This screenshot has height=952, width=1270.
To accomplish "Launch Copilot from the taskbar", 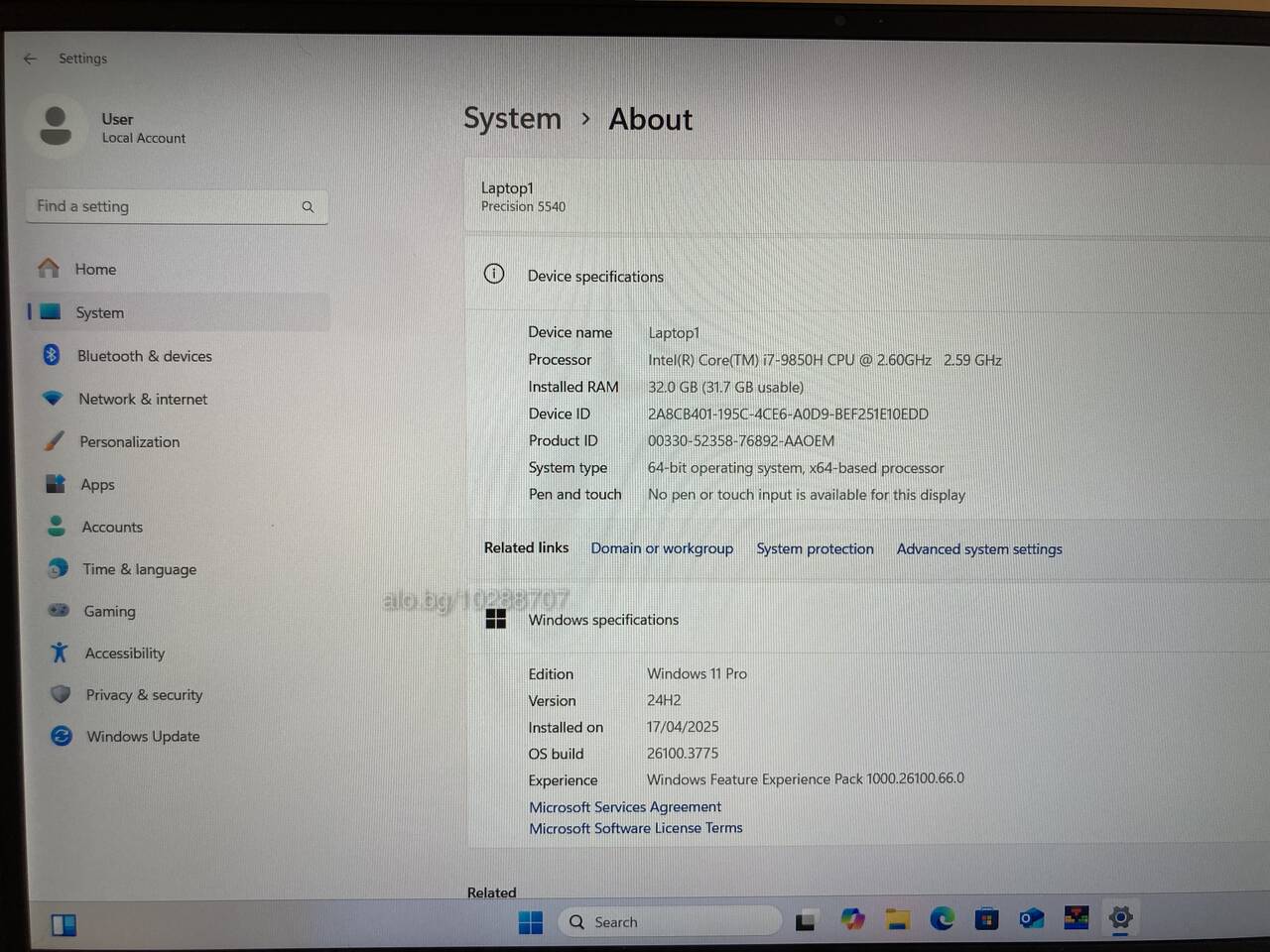I will pos(852,919).
